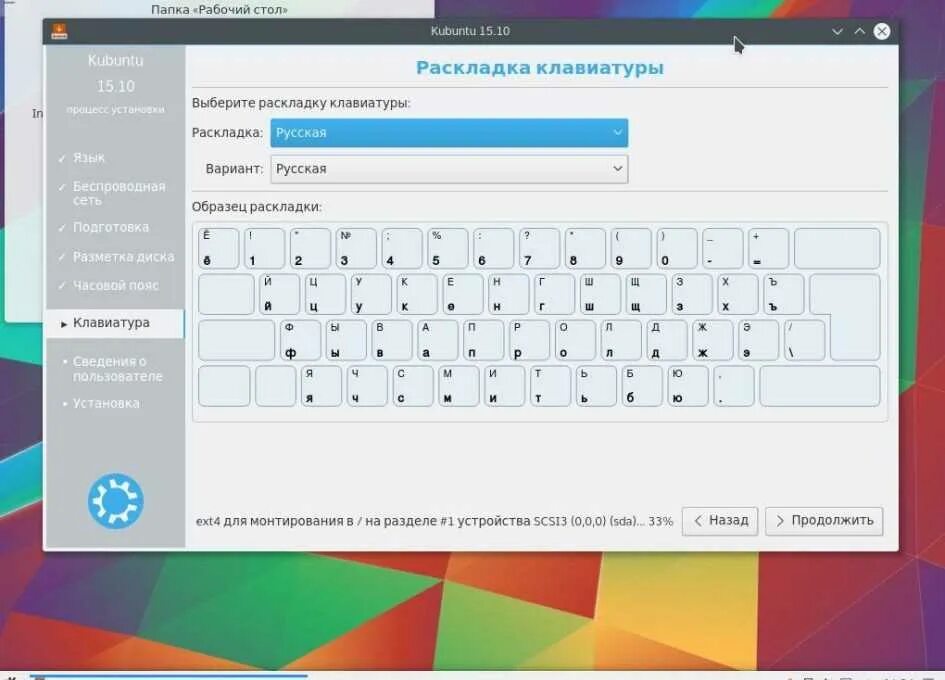
Task: Click the Раскладка клавиатуры heading
Action: coord(539,68)
